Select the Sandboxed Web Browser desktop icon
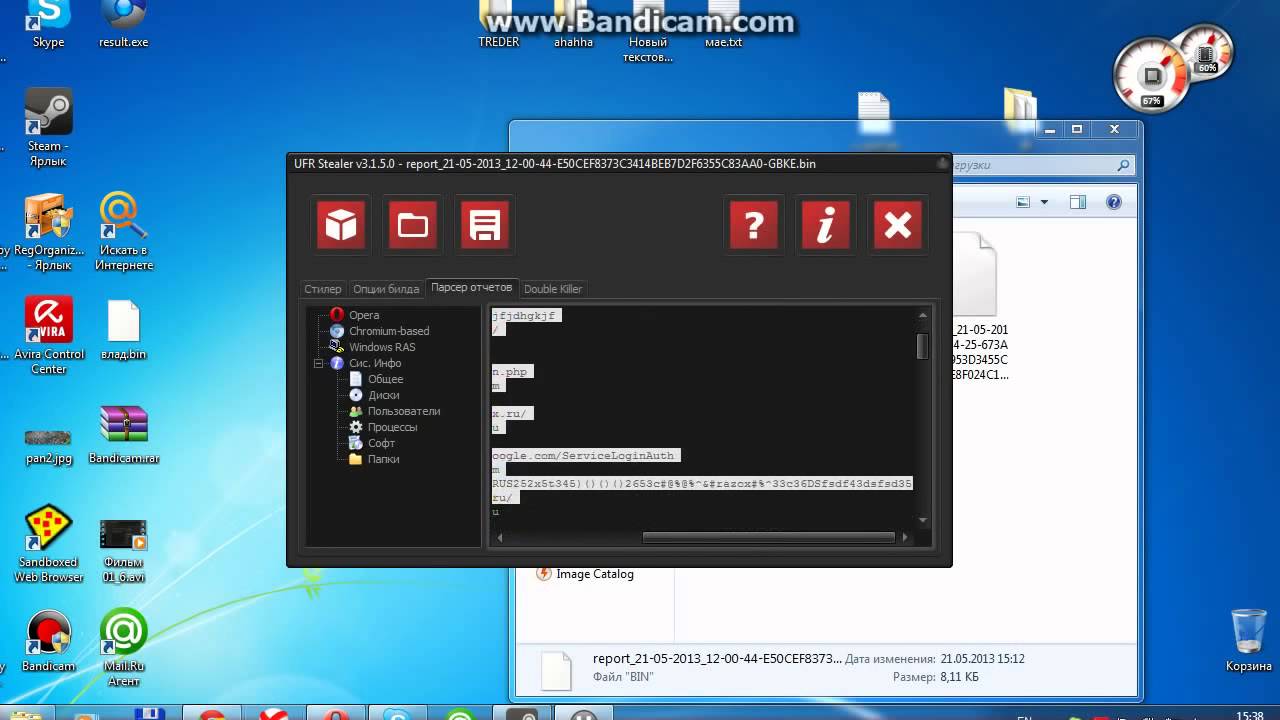Screen dimensions: 1280x720 point(48,545)
